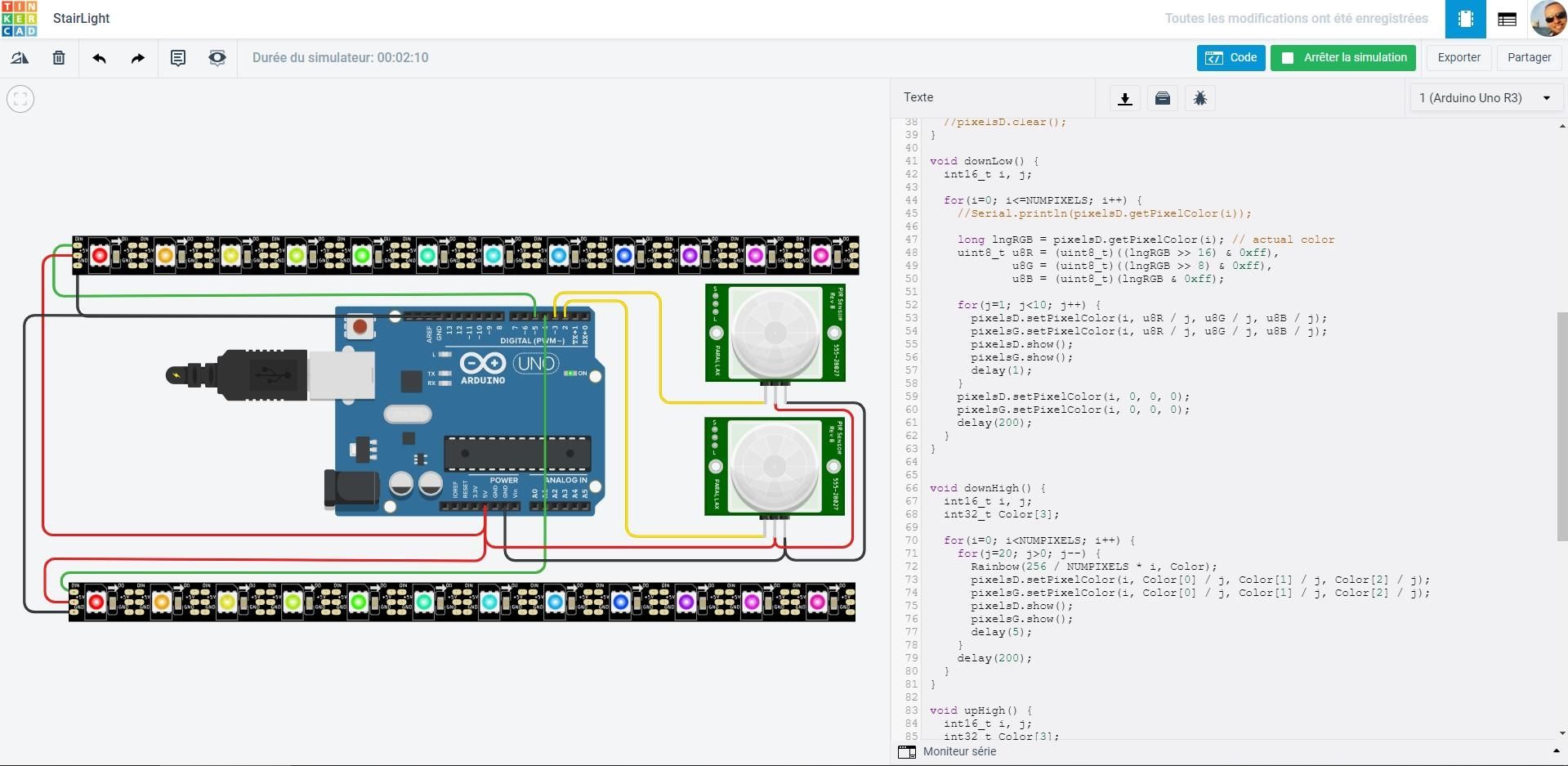Click the Tinkercad logo

pos(19,19)
